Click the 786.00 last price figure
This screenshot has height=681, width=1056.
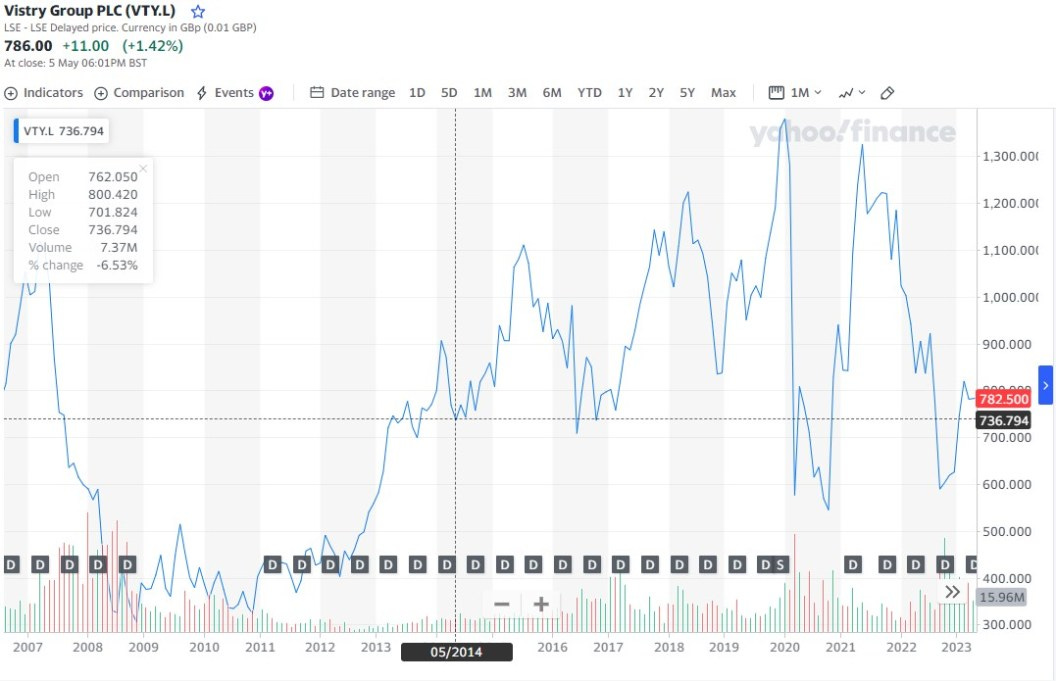(x=28, y=46)
